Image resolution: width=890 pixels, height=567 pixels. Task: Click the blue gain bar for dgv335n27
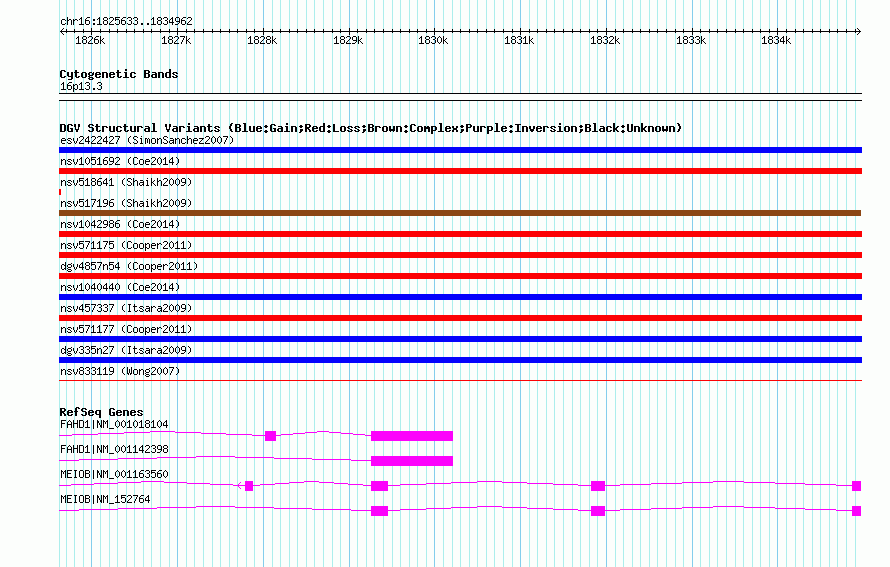pos(460,360)
